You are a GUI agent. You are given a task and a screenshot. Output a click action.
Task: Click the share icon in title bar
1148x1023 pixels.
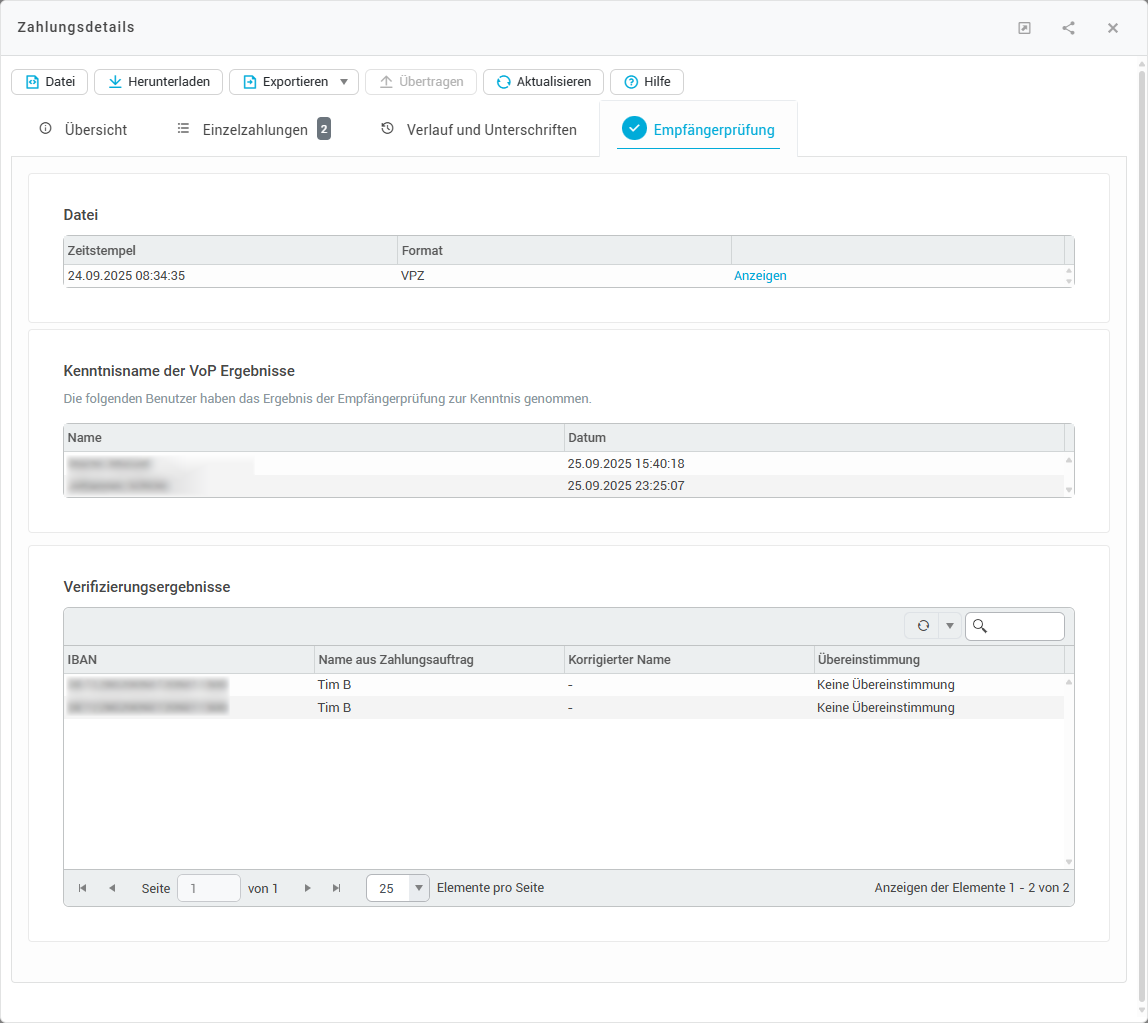(1068, 28)
